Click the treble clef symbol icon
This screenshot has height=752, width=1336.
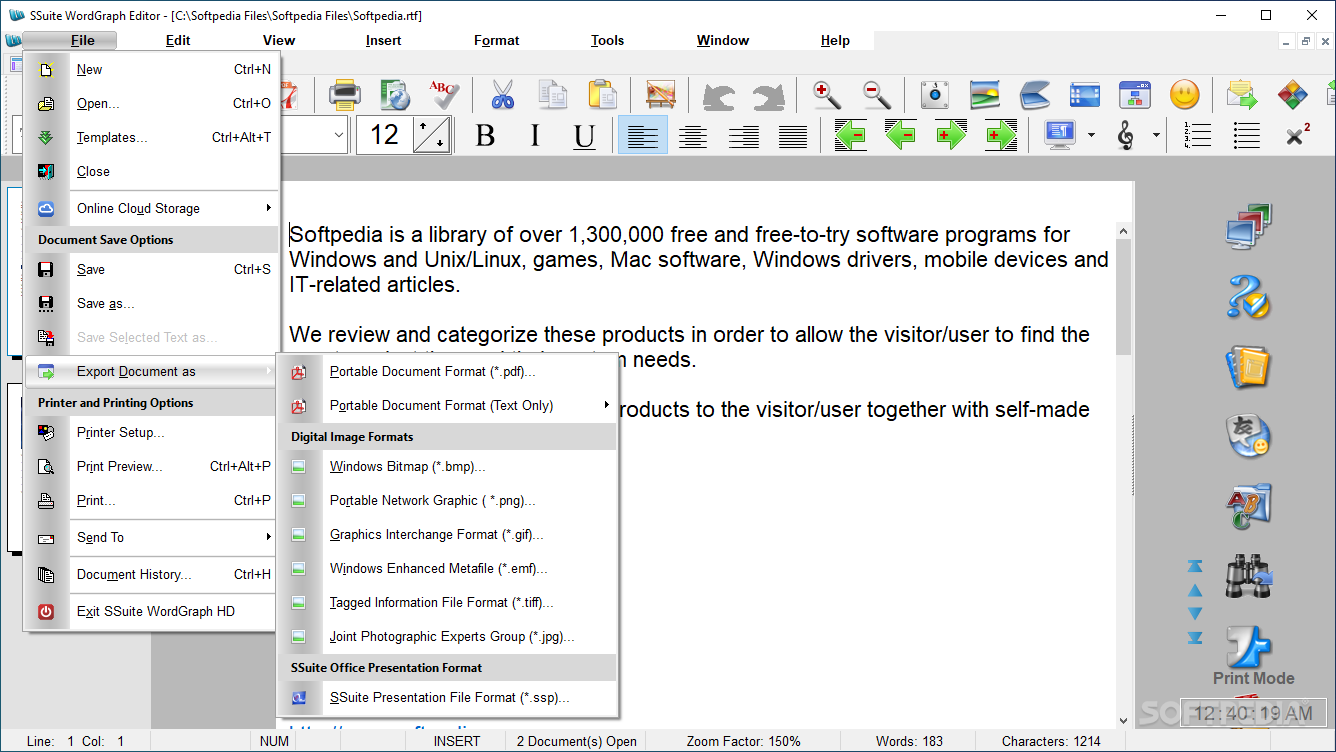(1126, 135)
